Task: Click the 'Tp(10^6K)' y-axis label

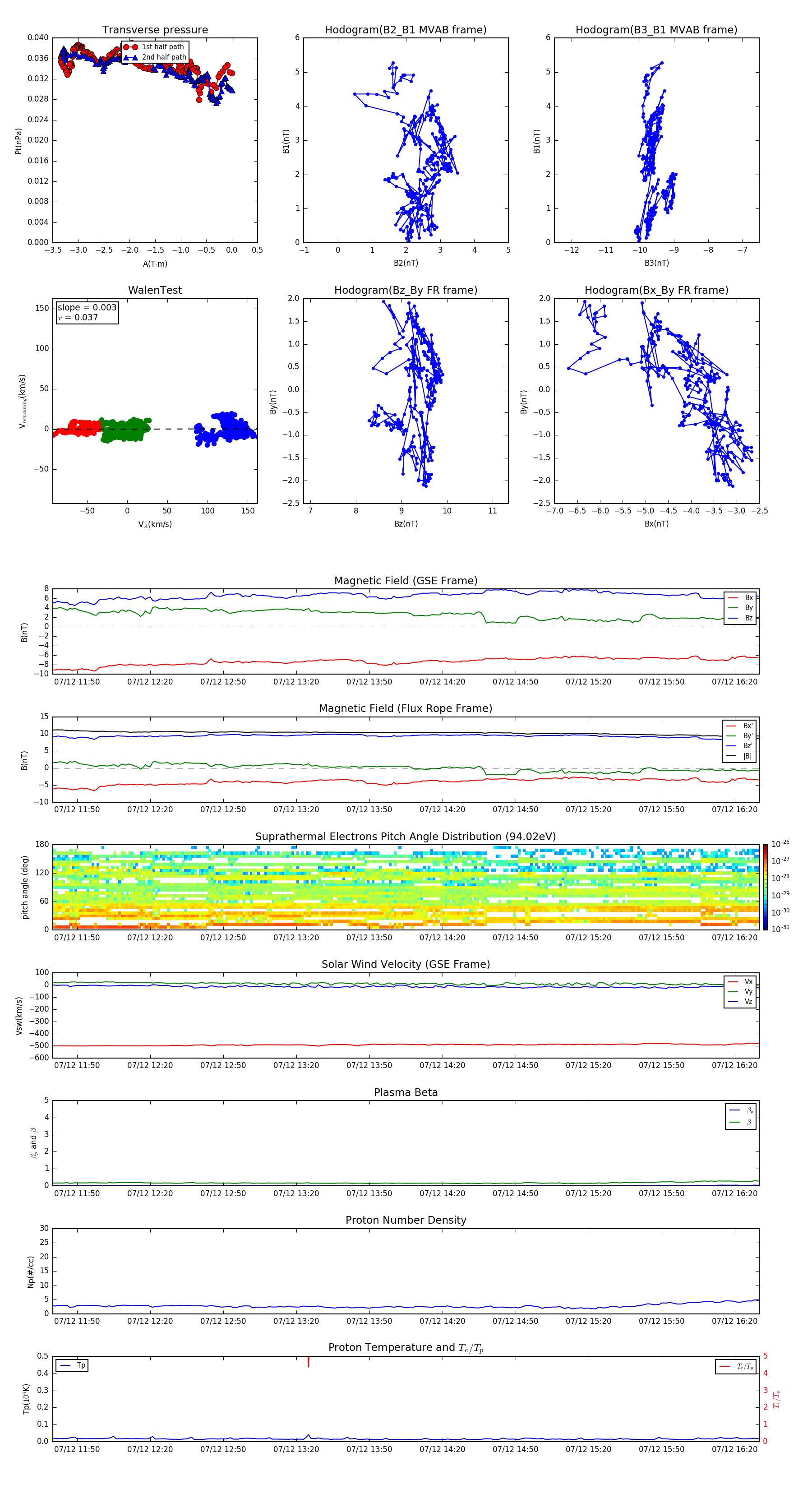Action: [26, 1399]
